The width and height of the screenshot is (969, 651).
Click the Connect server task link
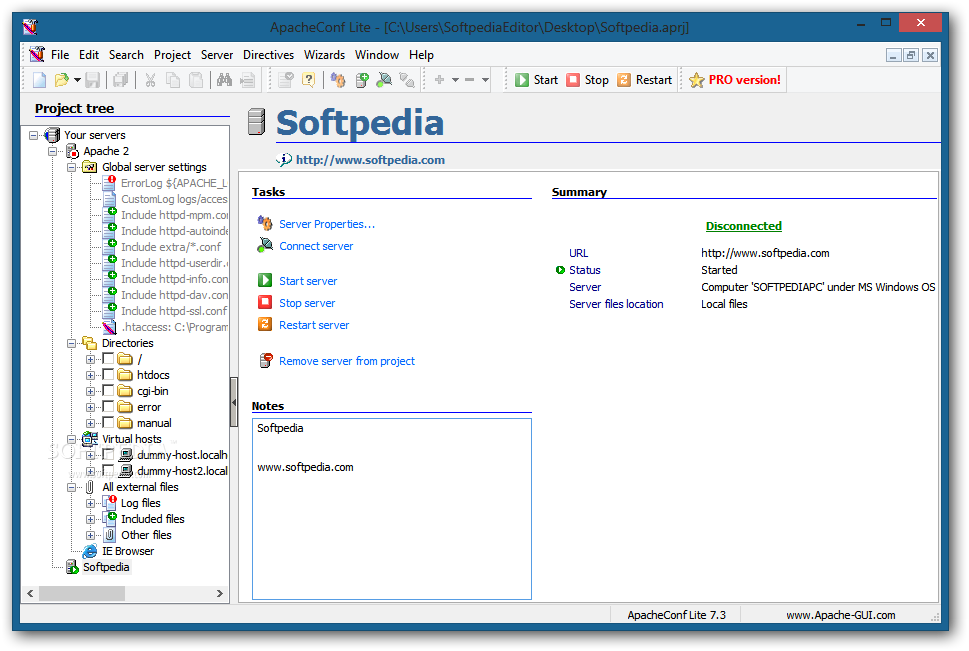pos(316,246)
